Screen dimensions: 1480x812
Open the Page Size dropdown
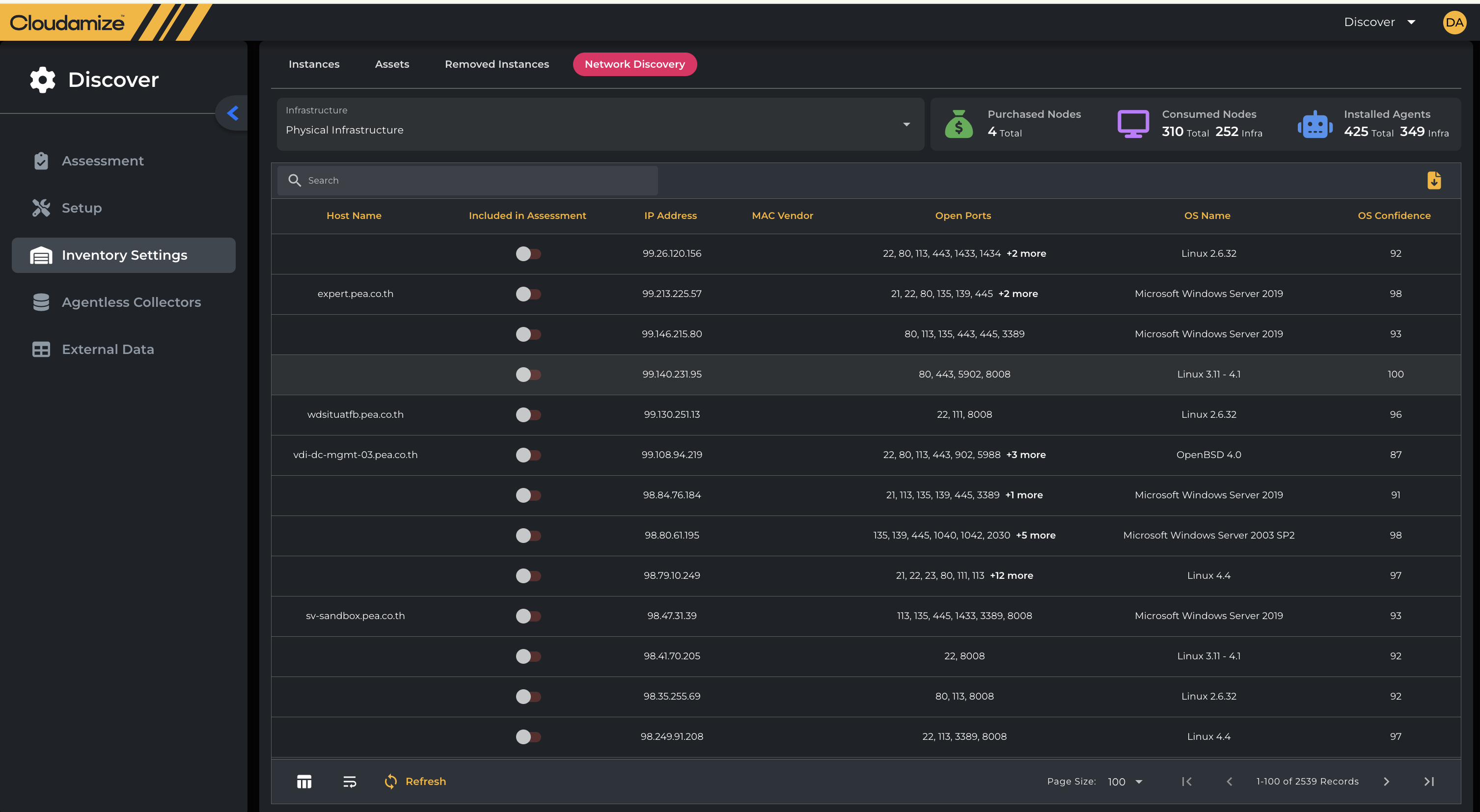(1125, 782)
